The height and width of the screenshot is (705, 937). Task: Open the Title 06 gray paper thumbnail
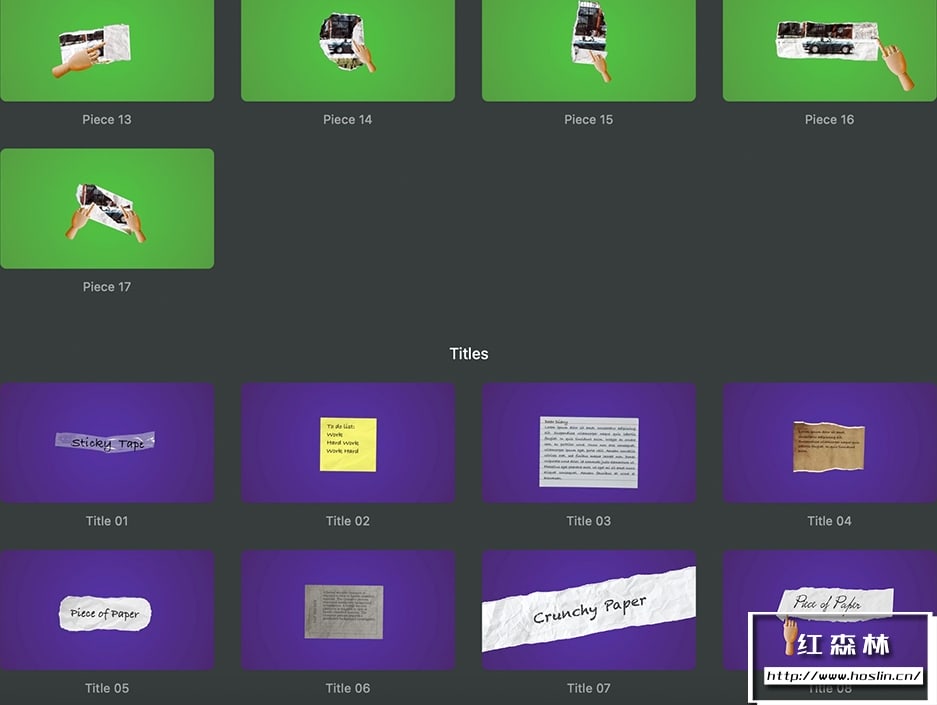pos(348,610)
